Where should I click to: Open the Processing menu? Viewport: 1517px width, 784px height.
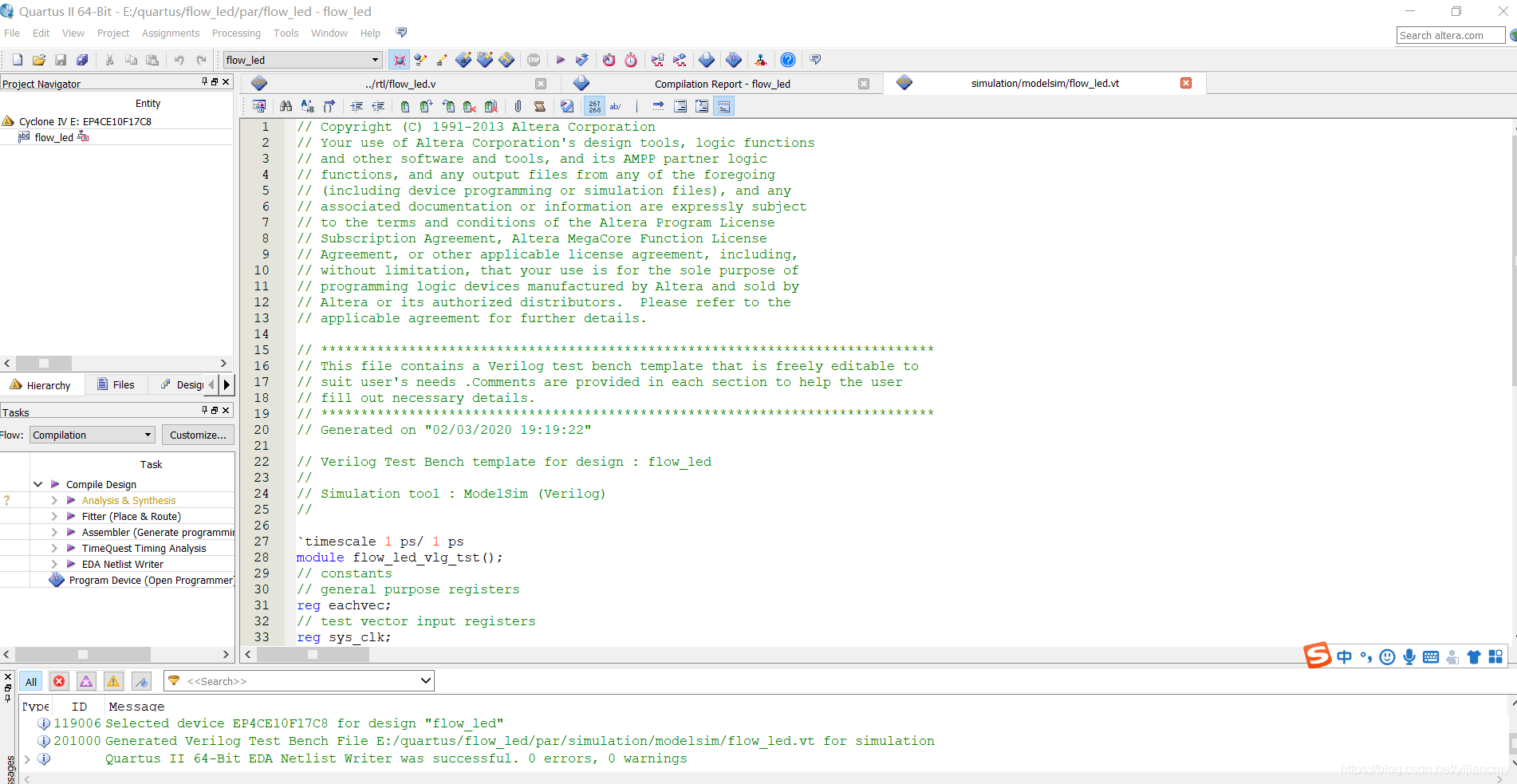coord(236,33)
